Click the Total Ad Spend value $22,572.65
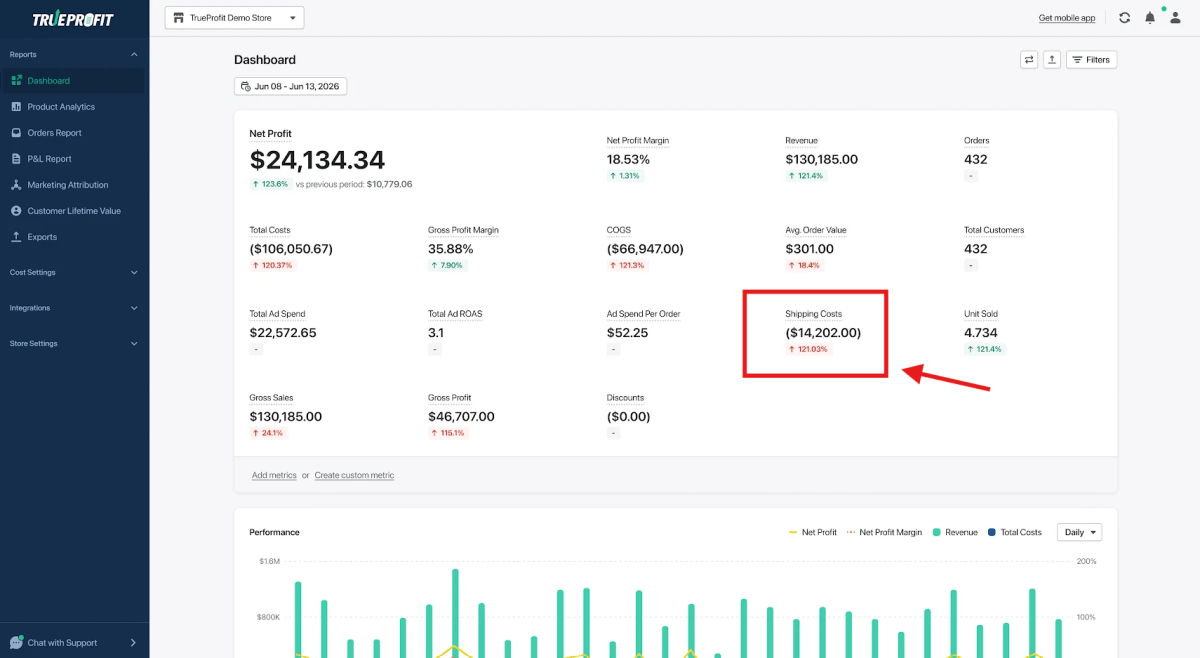Viewport: 1200px width, 658px height. point(283,333)
